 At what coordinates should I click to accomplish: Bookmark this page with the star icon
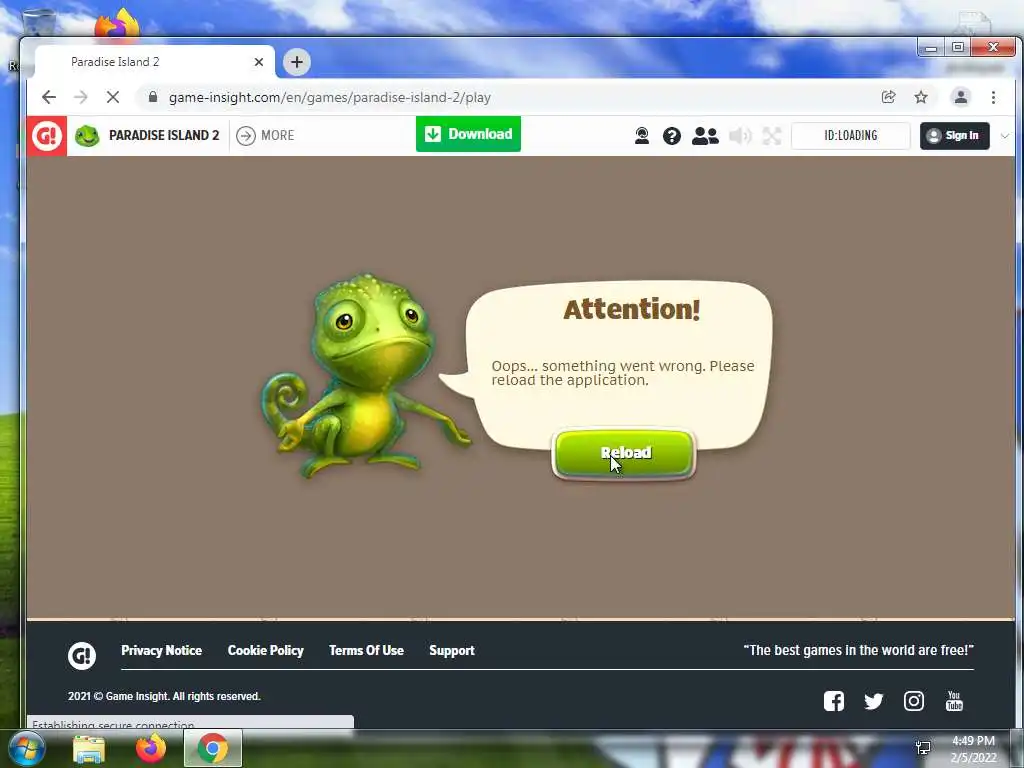click(x=921, y=97)
